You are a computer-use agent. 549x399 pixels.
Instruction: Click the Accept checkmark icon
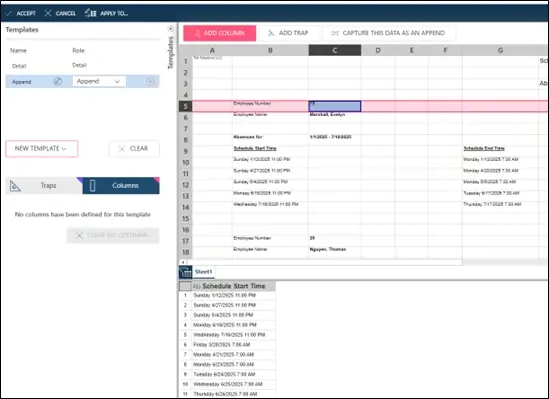(x=9, y=13)
